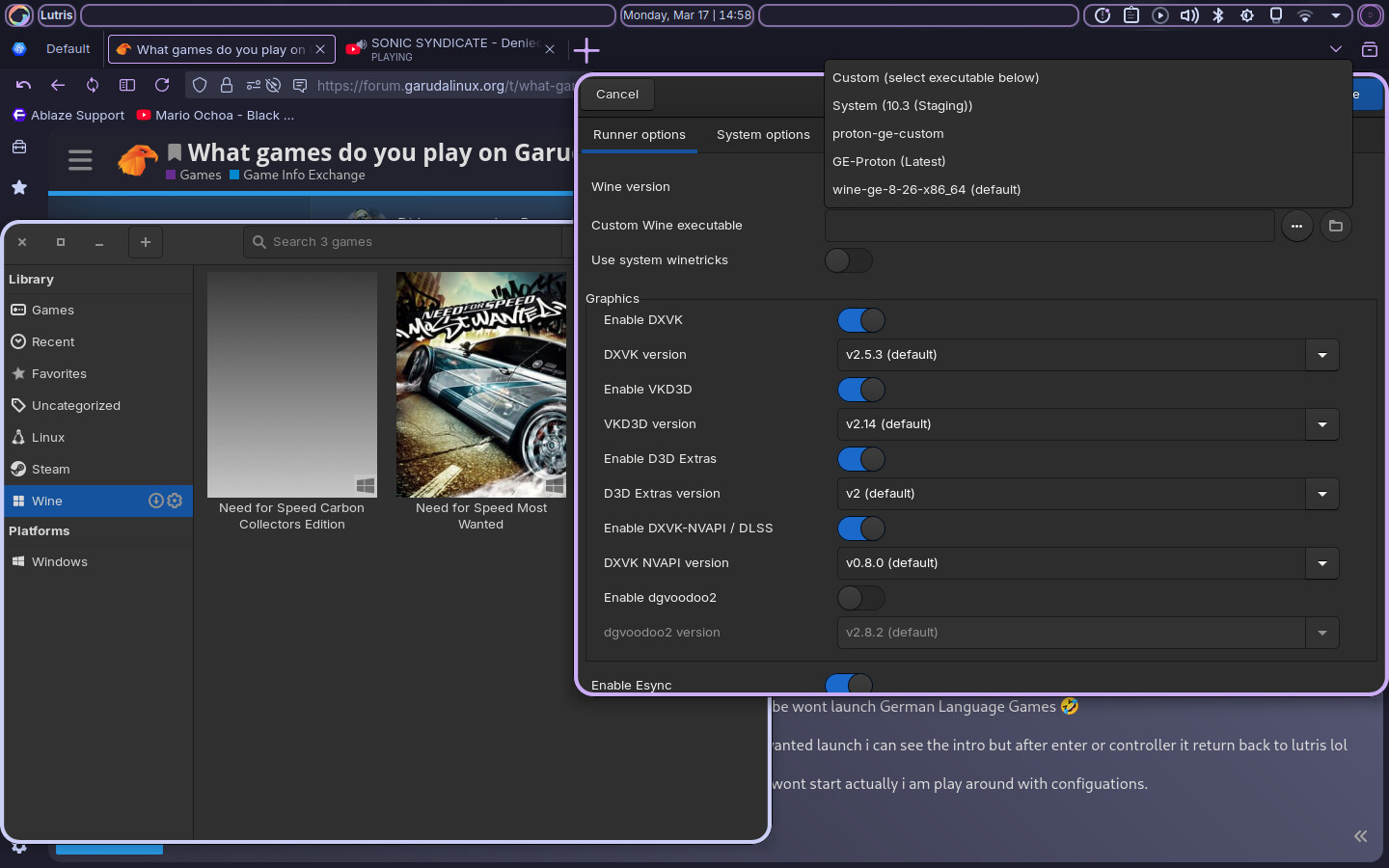Open the Game Info Exchange category link

click(297, 175)
